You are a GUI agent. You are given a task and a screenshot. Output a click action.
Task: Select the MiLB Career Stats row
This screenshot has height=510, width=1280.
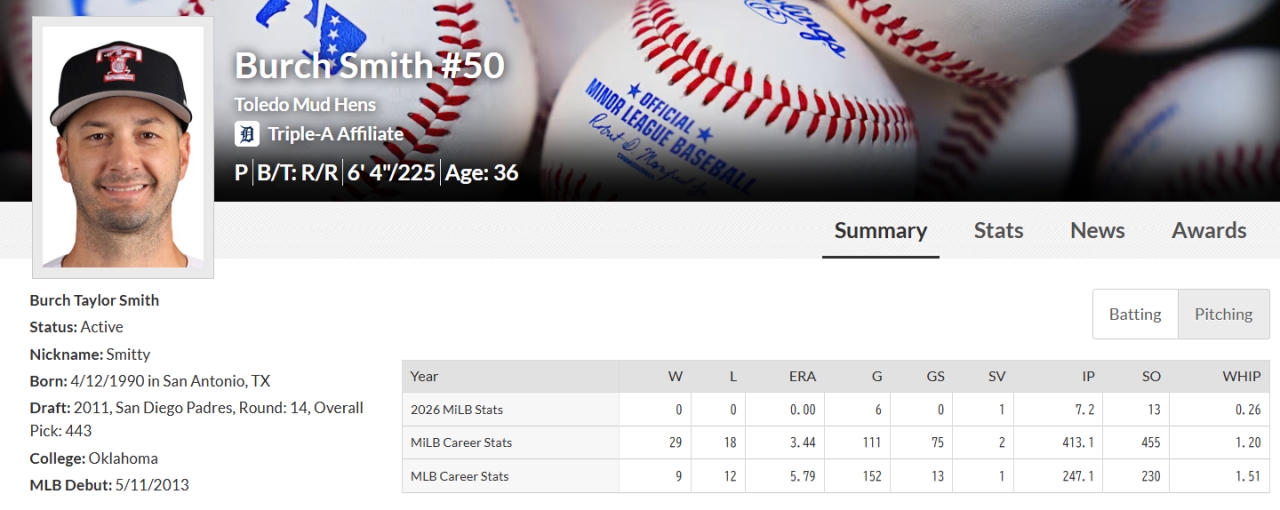tap(461, 442)
